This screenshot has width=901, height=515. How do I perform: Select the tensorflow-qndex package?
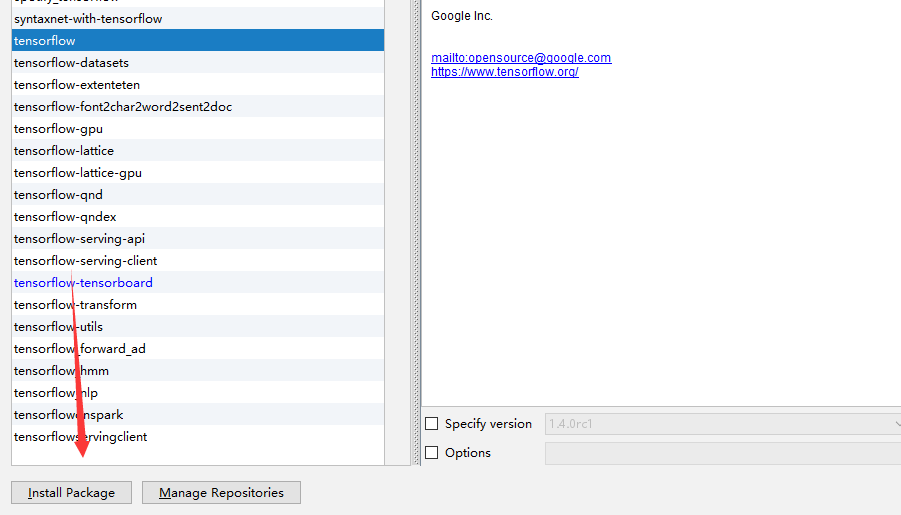pyautogui.click(x=198, y=217)
